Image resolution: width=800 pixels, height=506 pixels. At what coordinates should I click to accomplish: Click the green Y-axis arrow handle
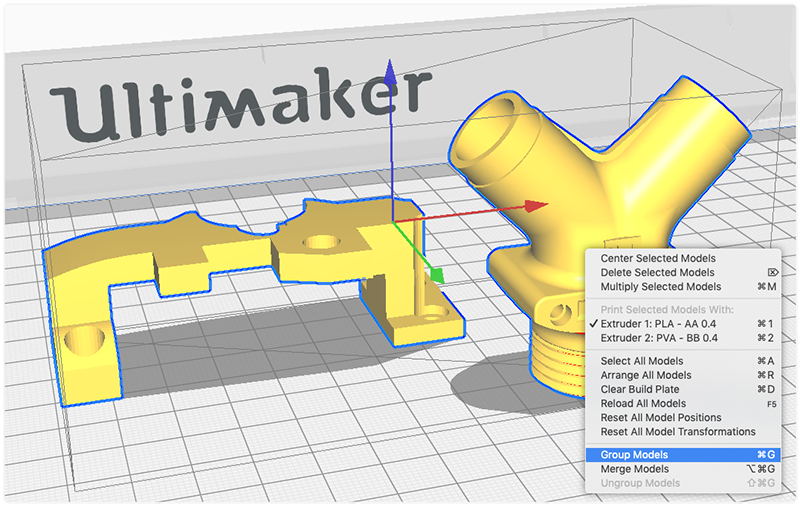coord(436,273)
